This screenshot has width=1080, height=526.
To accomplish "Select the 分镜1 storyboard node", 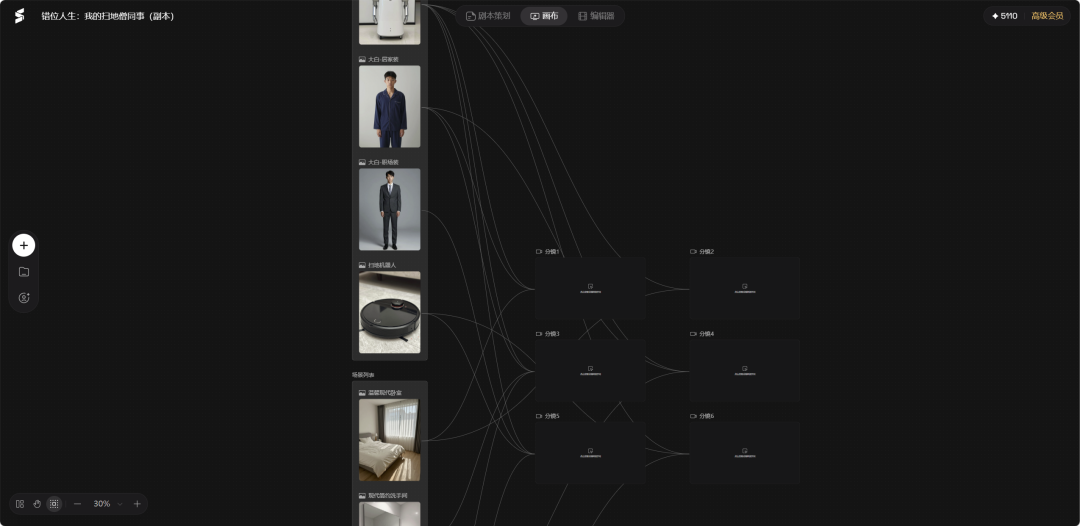I will 590,288.
